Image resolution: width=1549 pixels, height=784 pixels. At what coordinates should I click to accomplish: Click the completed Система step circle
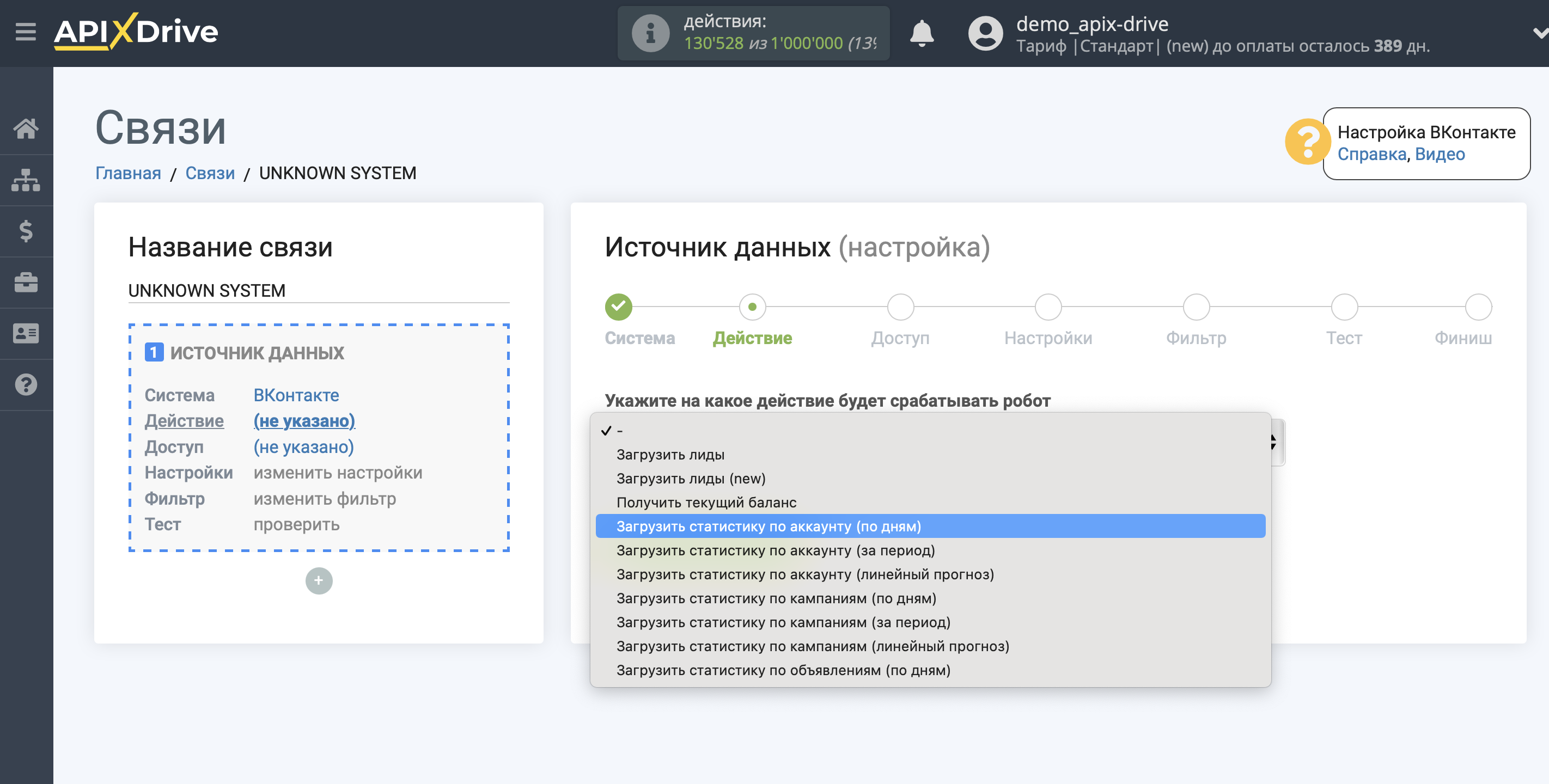[618, 307]
